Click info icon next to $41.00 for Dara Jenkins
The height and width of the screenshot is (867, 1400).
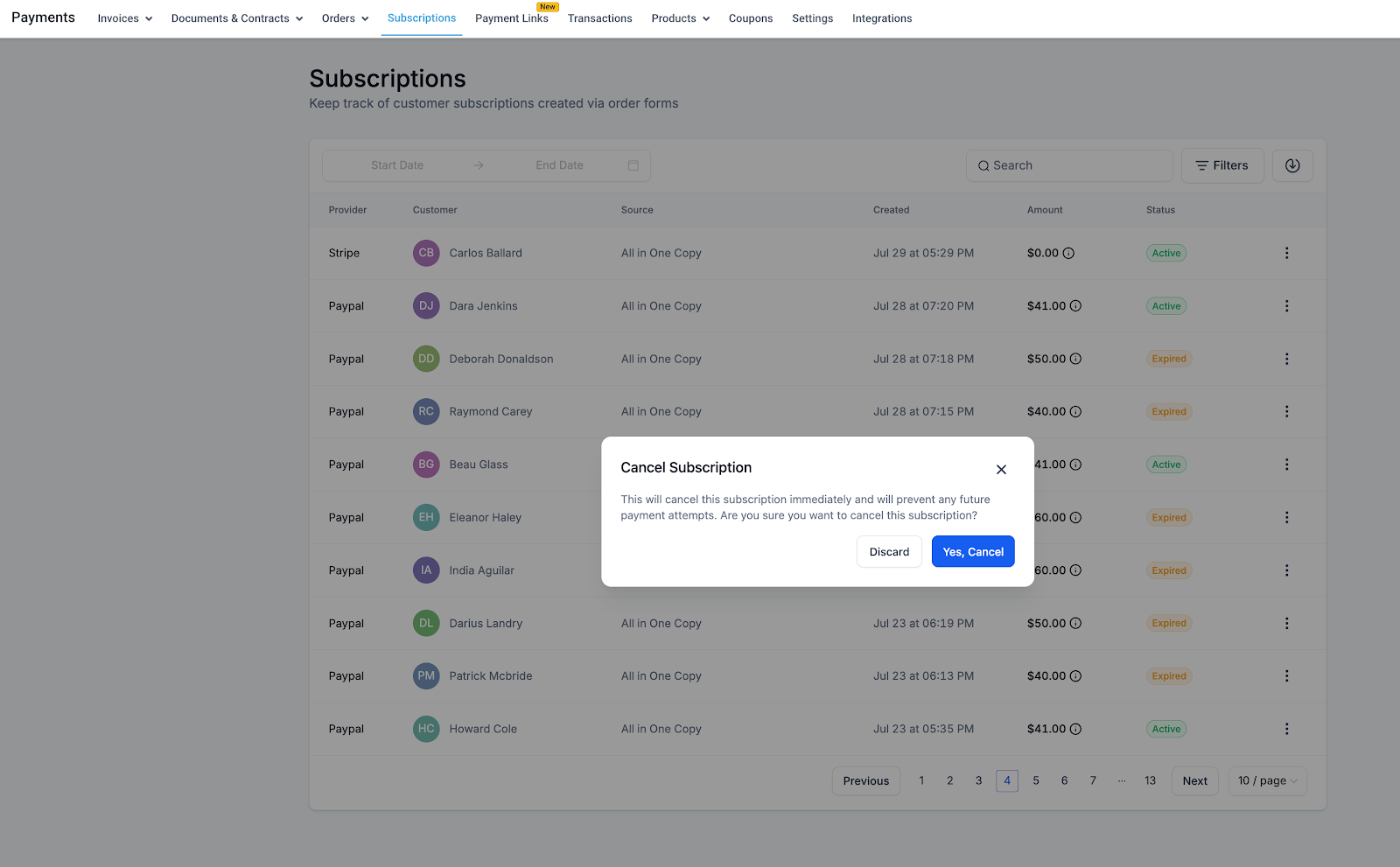pos(1075,306)
